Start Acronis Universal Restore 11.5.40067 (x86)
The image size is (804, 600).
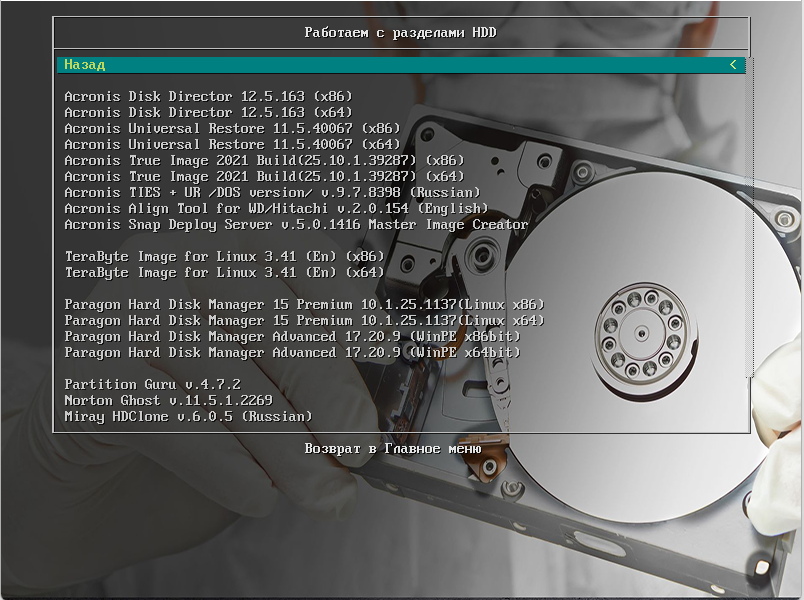(232, 129)
